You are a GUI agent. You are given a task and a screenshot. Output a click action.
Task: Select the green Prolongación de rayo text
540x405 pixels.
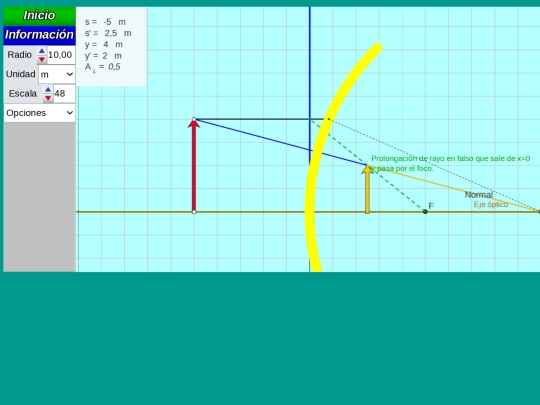450,164
